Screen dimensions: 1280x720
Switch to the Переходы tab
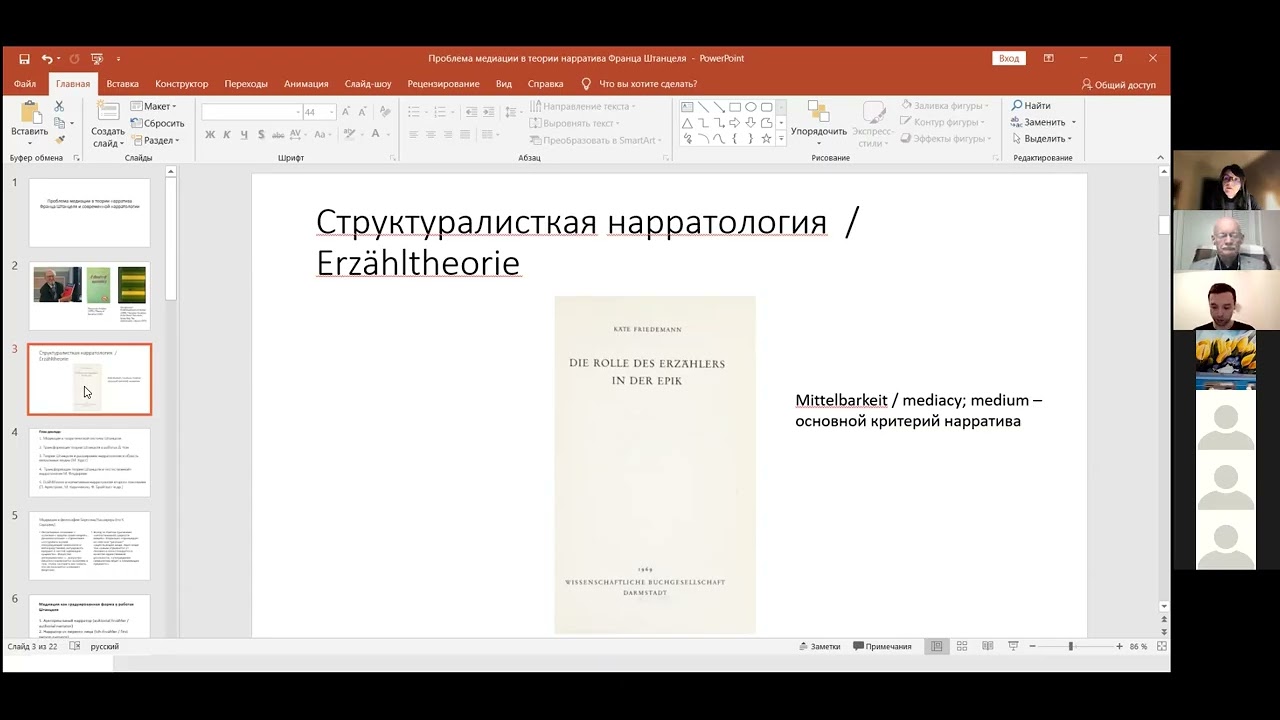[x=246, y=84]
